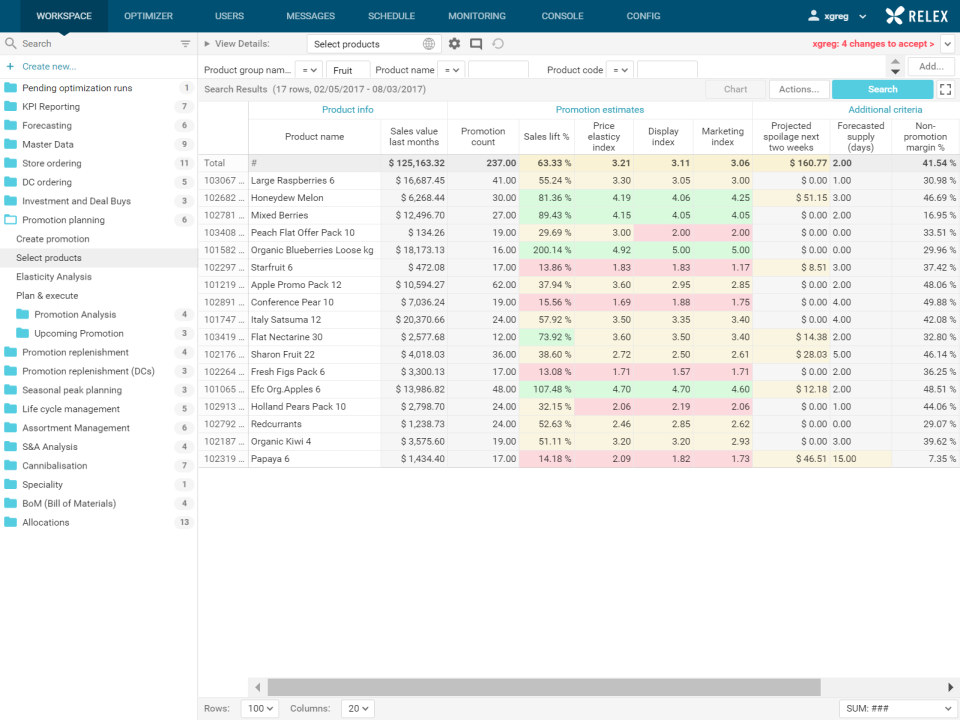
Task: Open the view settings gear icon
Action: point(455,44)
